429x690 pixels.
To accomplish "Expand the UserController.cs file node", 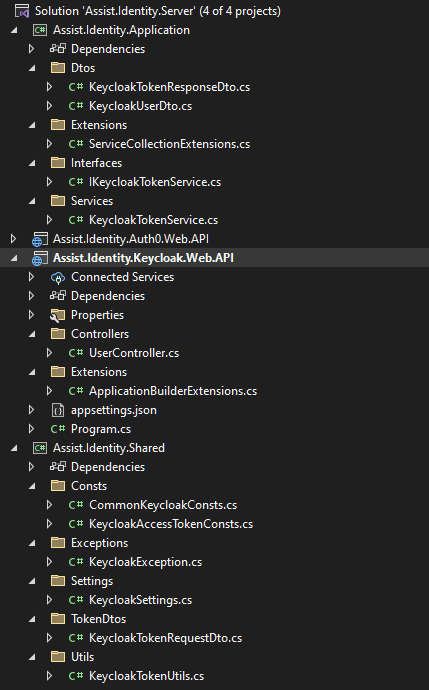I will tap(49, 353).
